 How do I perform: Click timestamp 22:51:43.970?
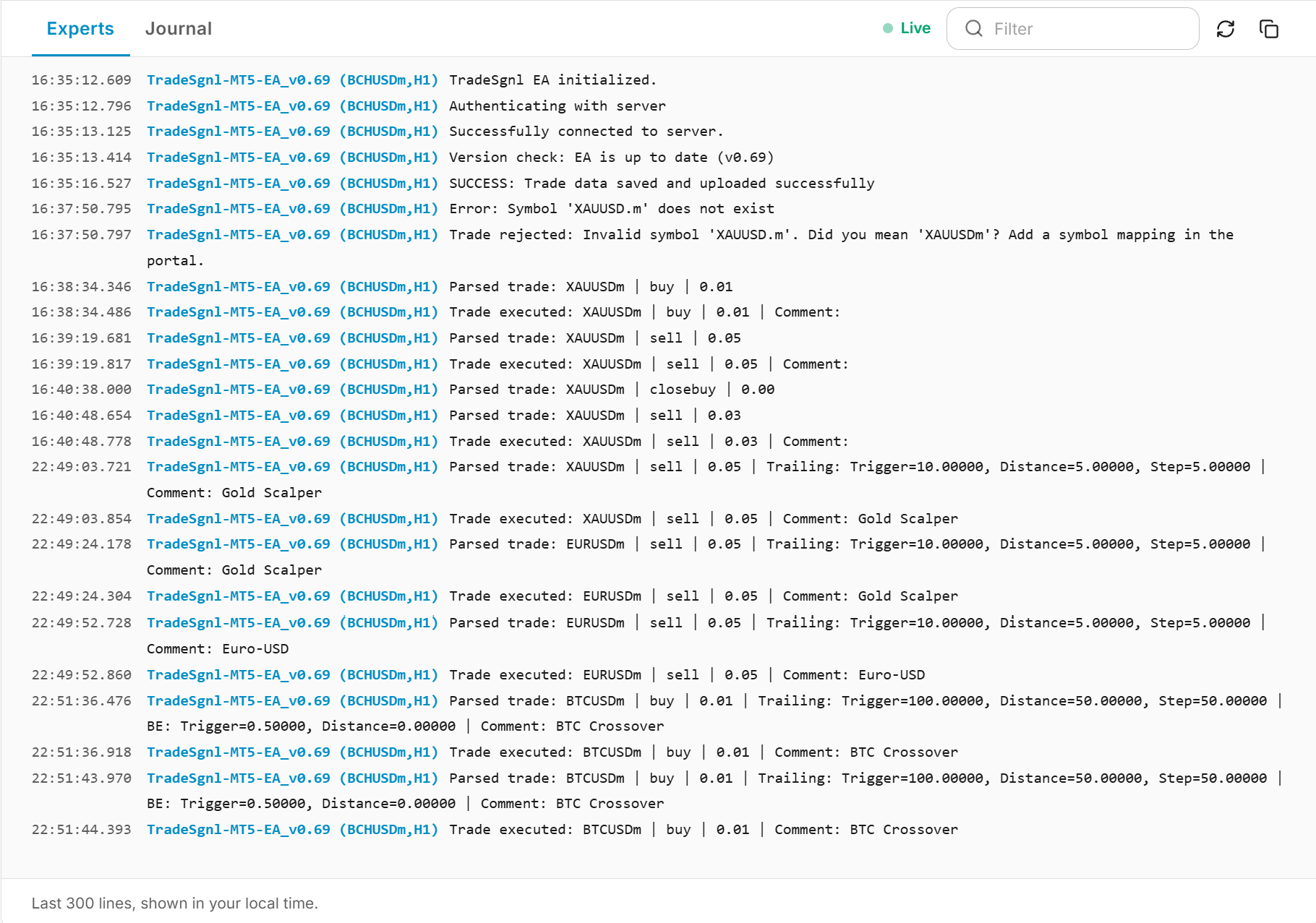pos(82,778)
